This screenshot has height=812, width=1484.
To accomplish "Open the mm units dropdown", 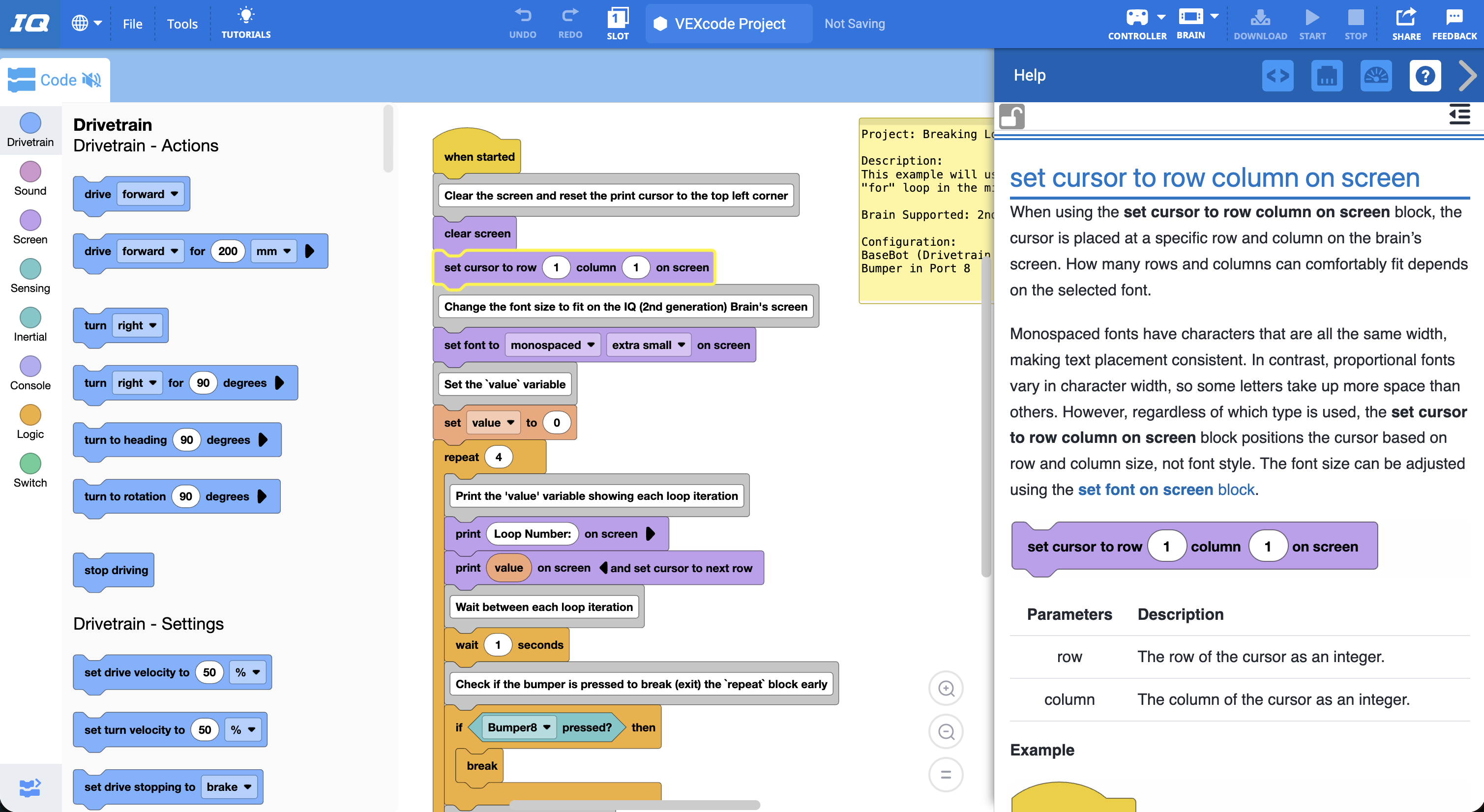I will coord(274,251).
